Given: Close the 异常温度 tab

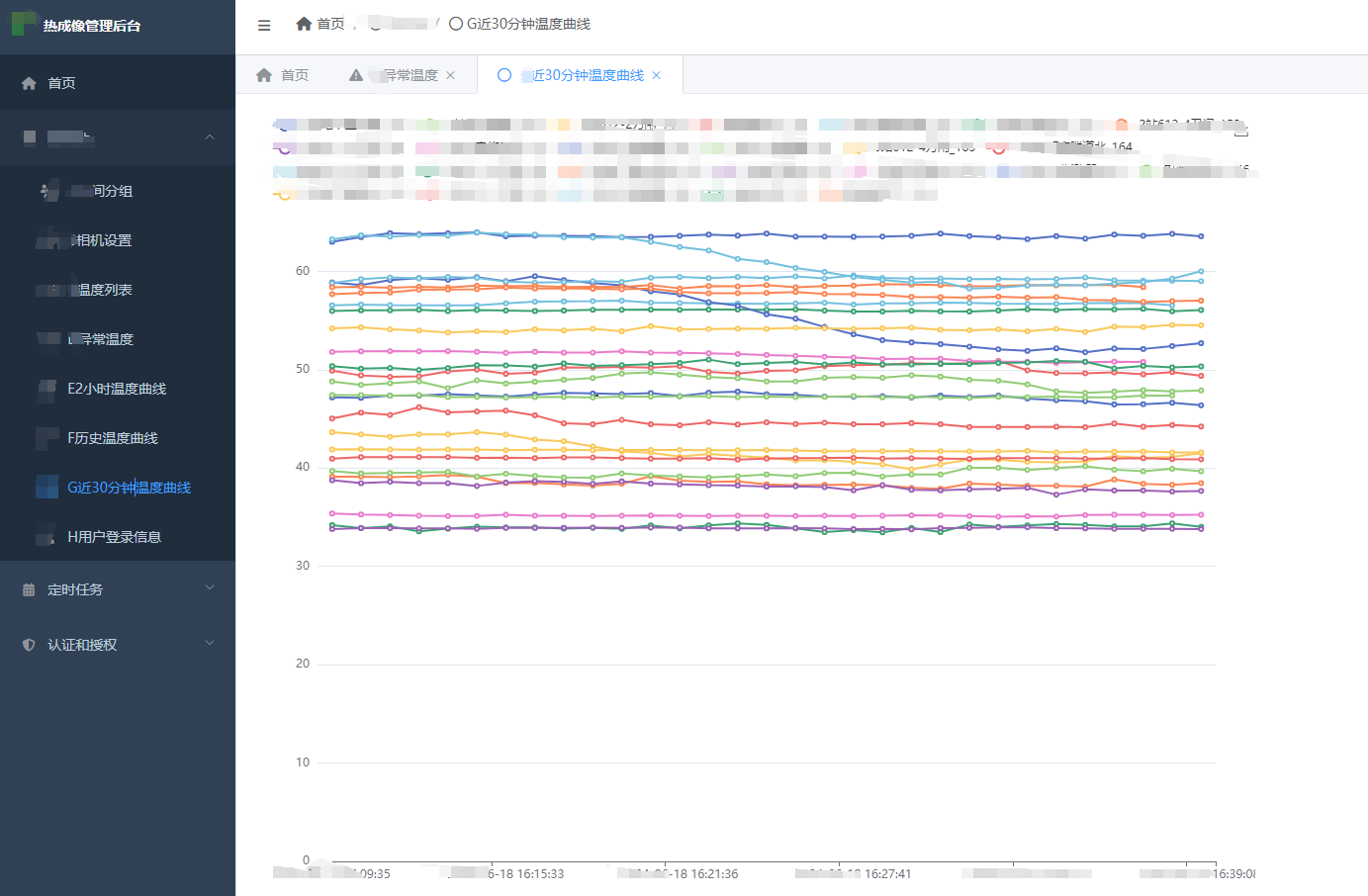Looking at the screenshot, I should 451,75.
